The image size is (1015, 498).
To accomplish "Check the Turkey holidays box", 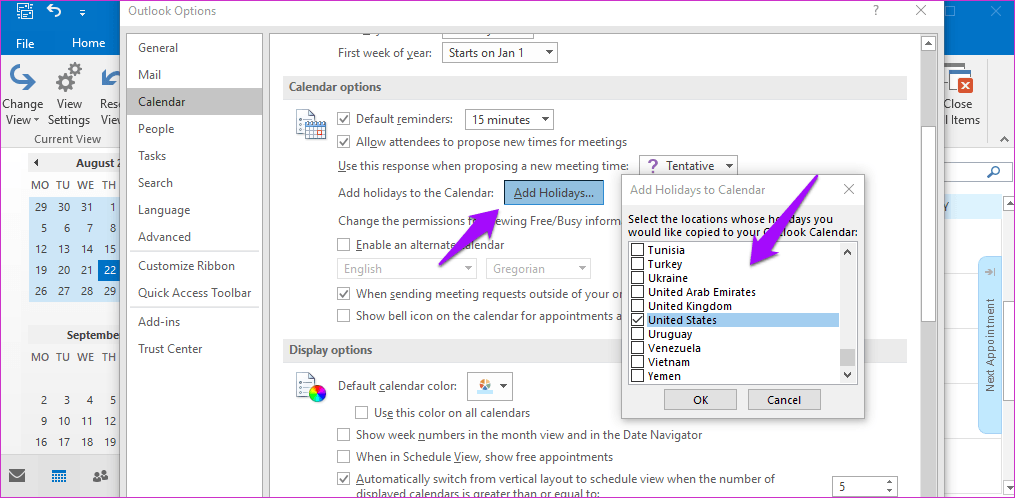I will pos(638,264).
